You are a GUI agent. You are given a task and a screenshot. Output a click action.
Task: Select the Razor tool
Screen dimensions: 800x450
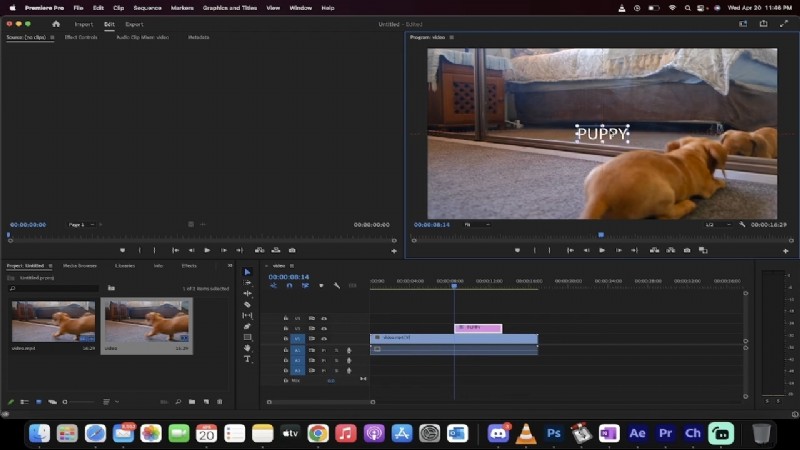click(247, 305)
